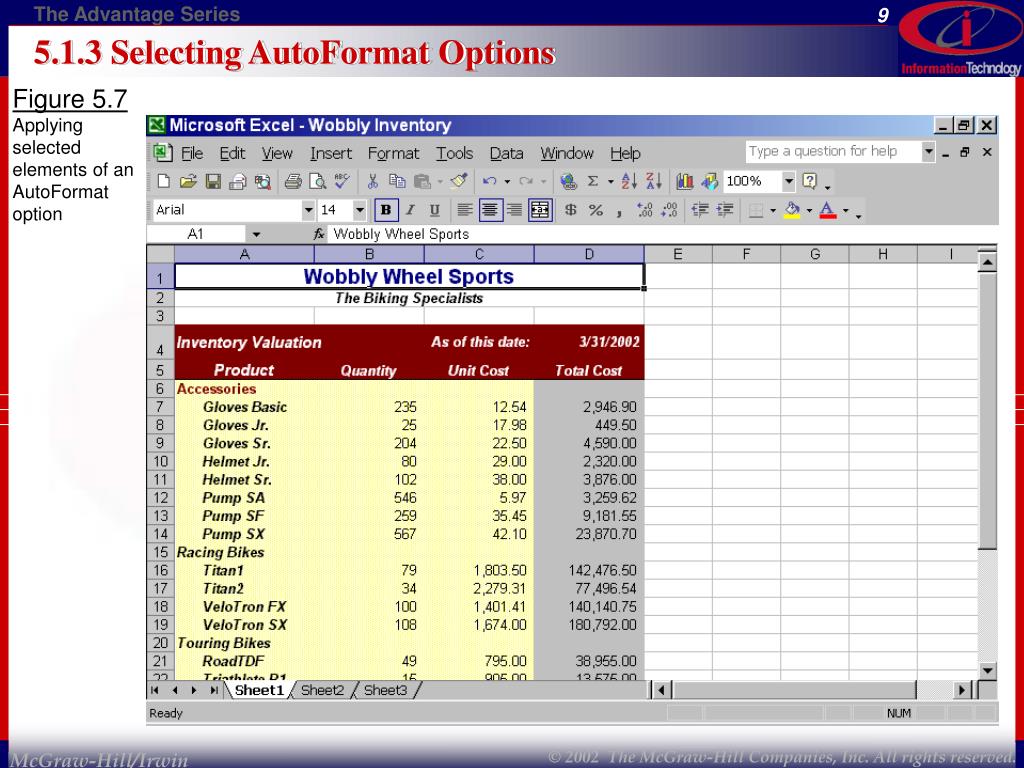Expand the Zoom percentage dropdown
Screen dimensions: 1024x768
coord(789,182)
